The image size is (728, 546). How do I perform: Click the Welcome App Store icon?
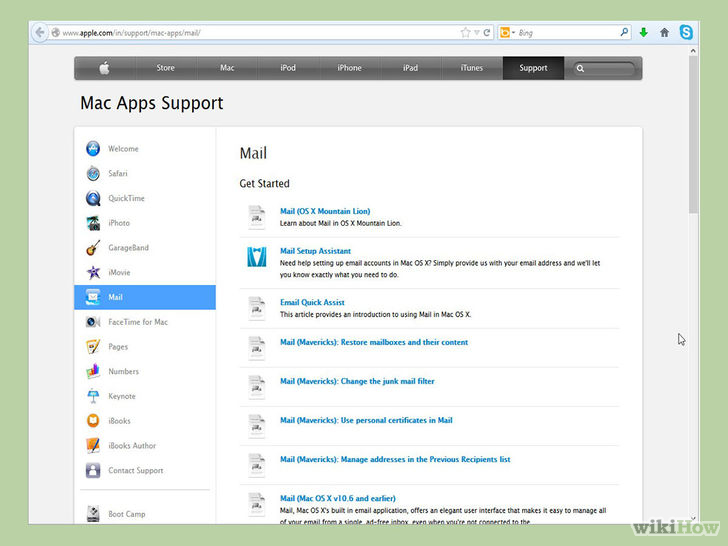click(93, 149)
